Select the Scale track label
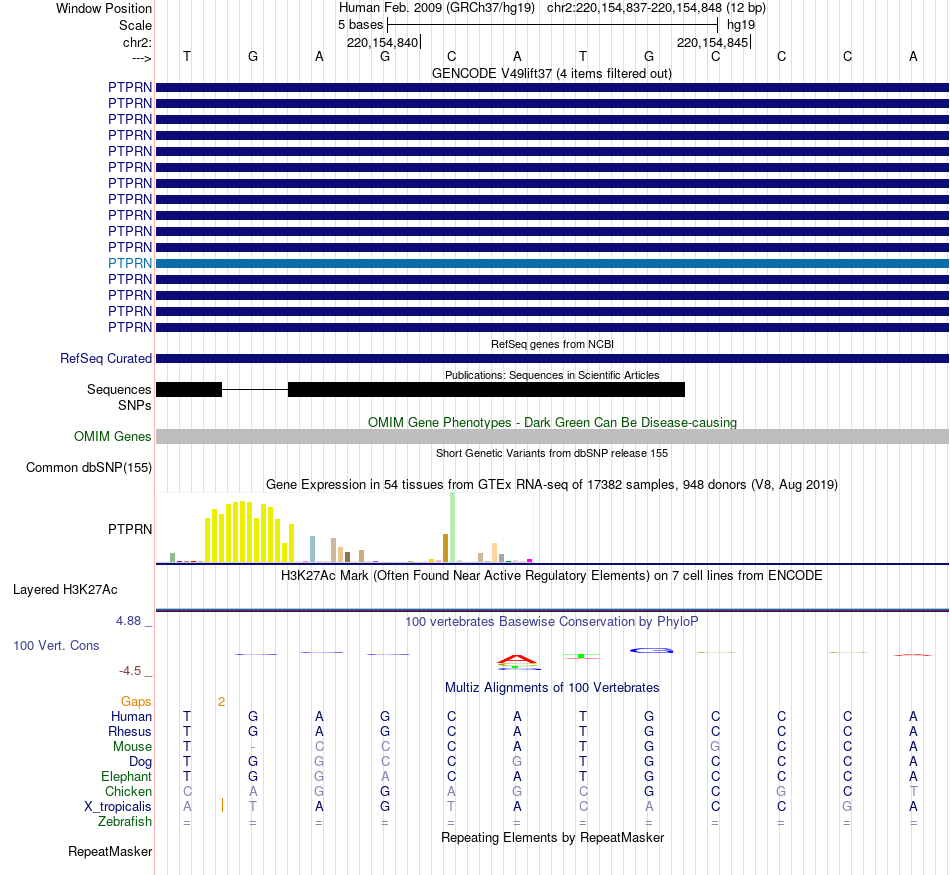This screenshot has height=875, width=950. click(135, 25)
